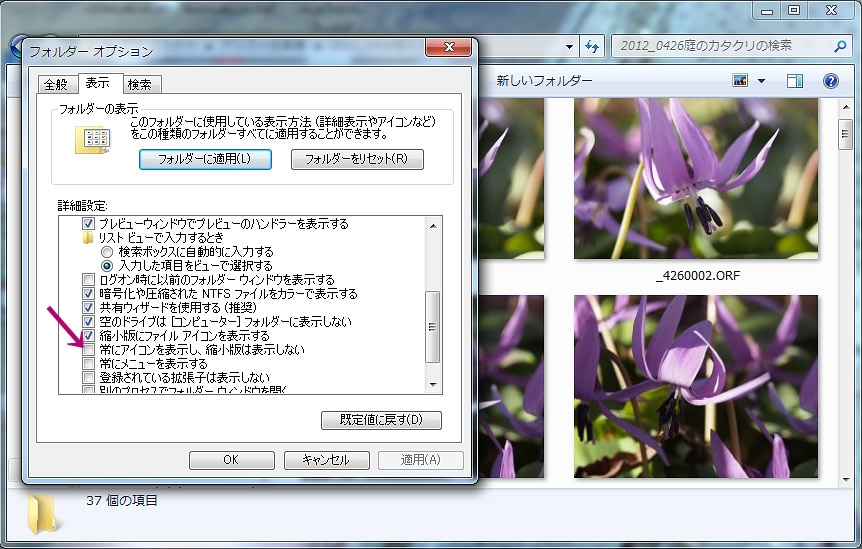Screen dimensions: 862x549
Task: Check 常にメニューを表示する option
Action: click(89, 364)
